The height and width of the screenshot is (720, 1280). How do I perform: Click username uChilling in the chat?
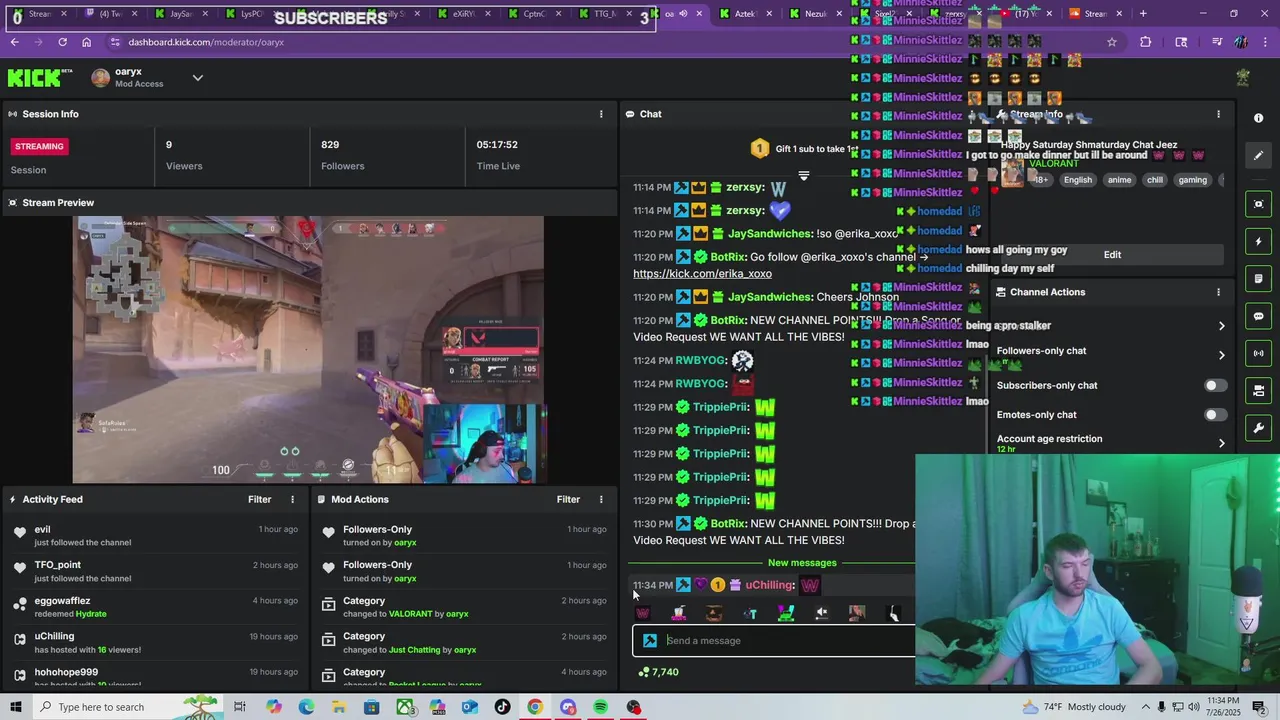tap(769, 585)
